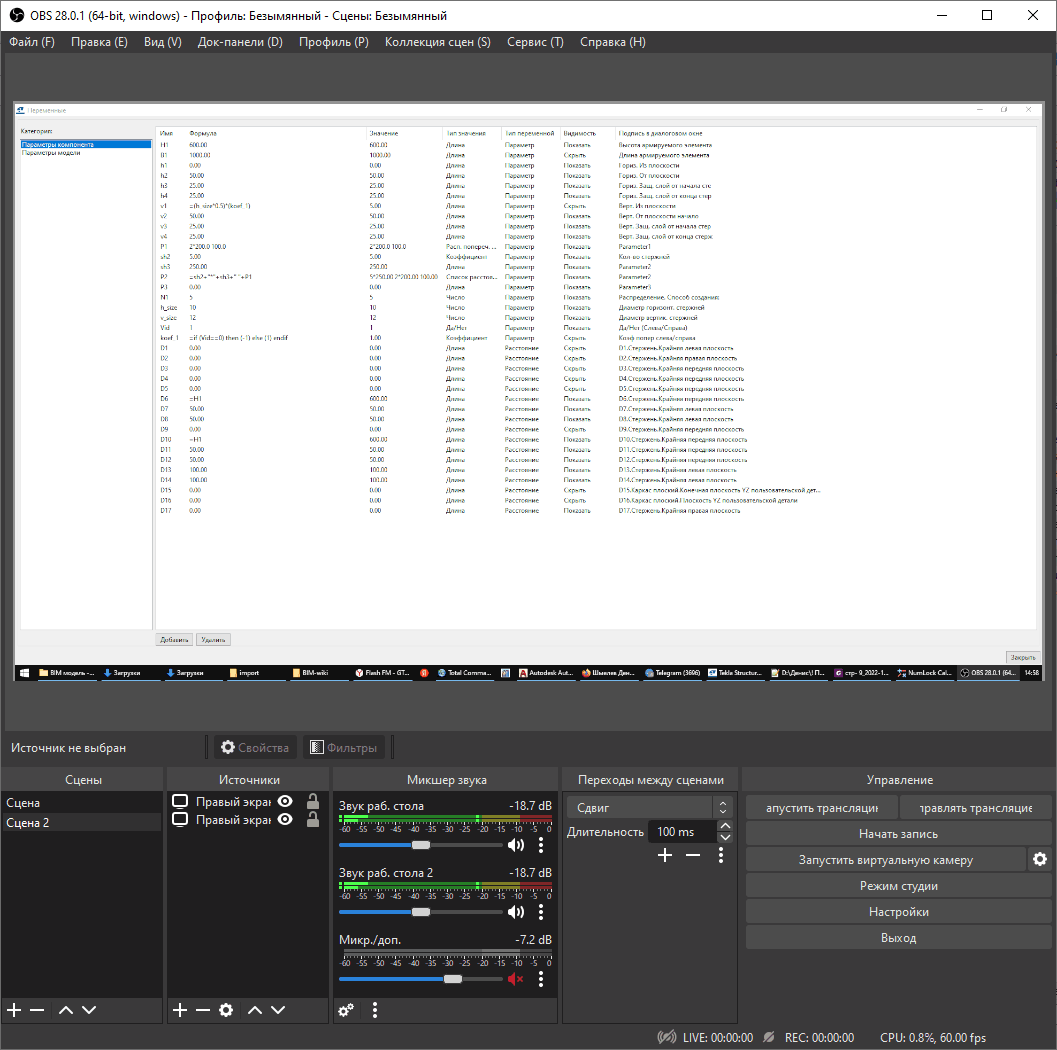Add a new scene with plus icon
This screenshot has height=1050, width=1057.
point(14,1010)
